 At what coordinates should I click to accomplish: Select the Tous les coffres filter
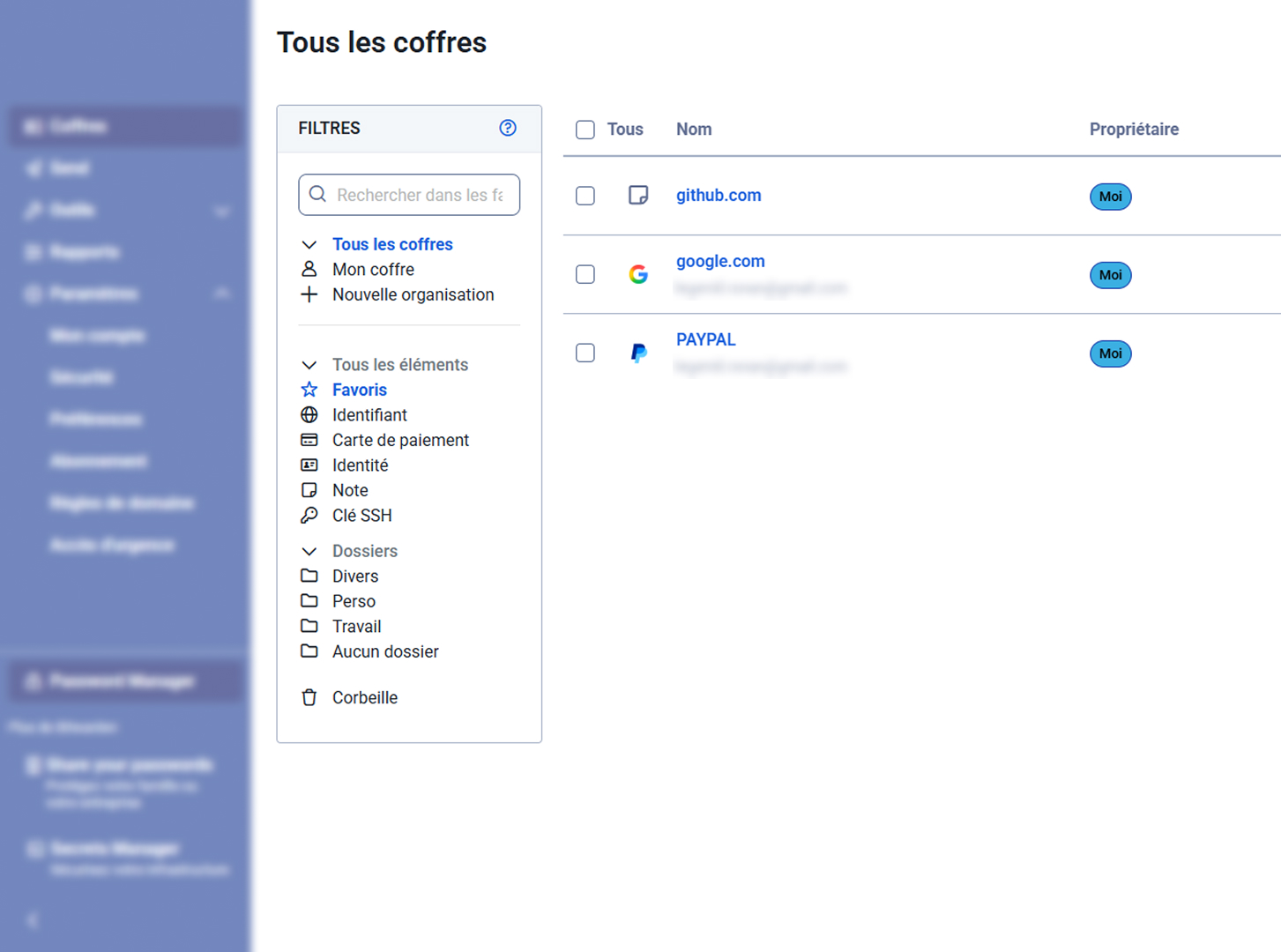pos(392,244)
